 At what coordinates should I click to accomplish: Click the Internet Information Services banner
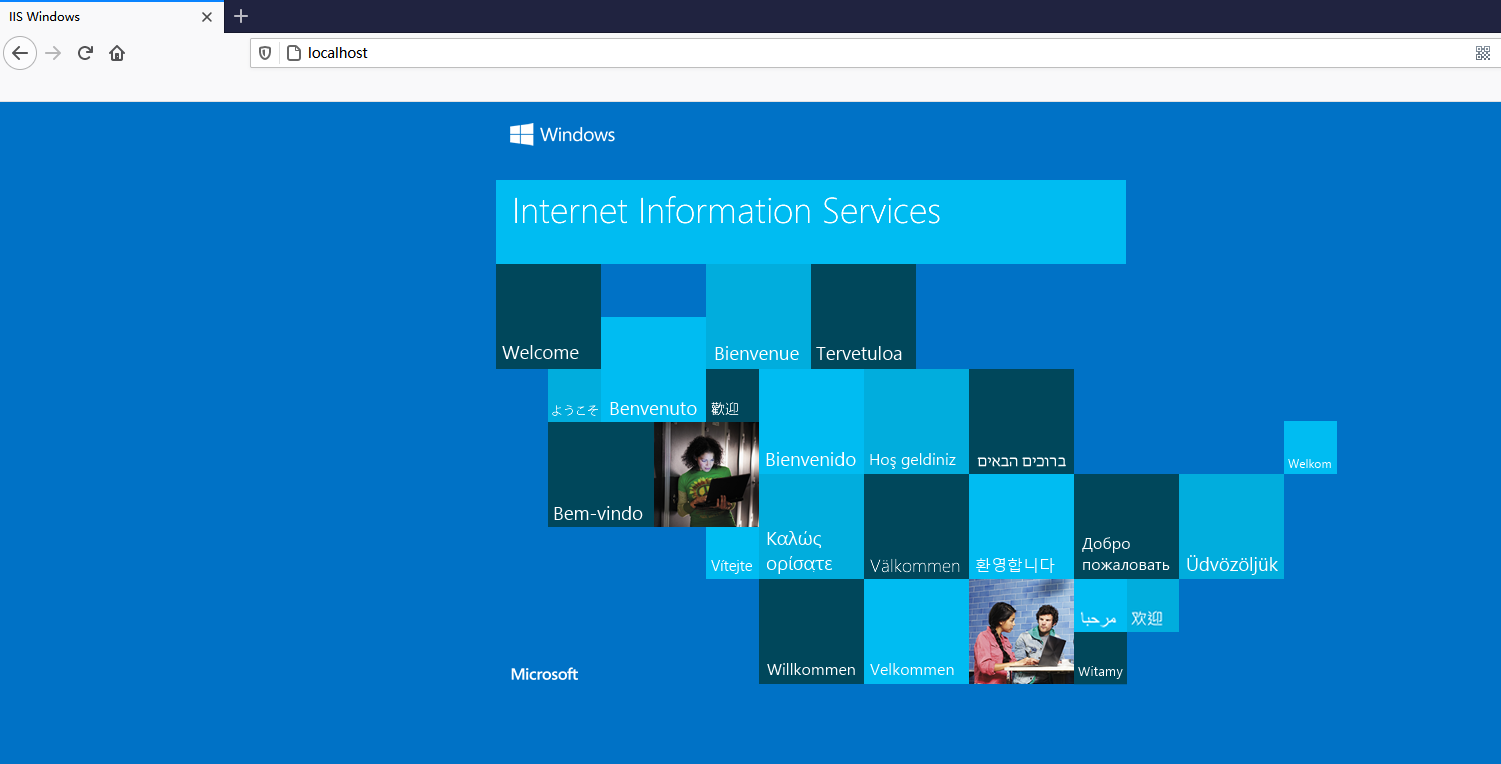pos(811,222)
